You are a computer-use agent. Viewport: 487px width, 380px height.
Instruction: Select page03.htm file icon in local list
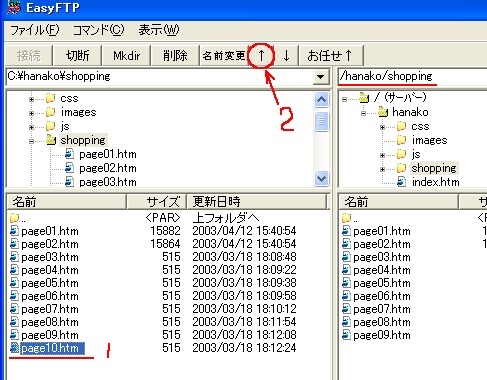[14, 257]
